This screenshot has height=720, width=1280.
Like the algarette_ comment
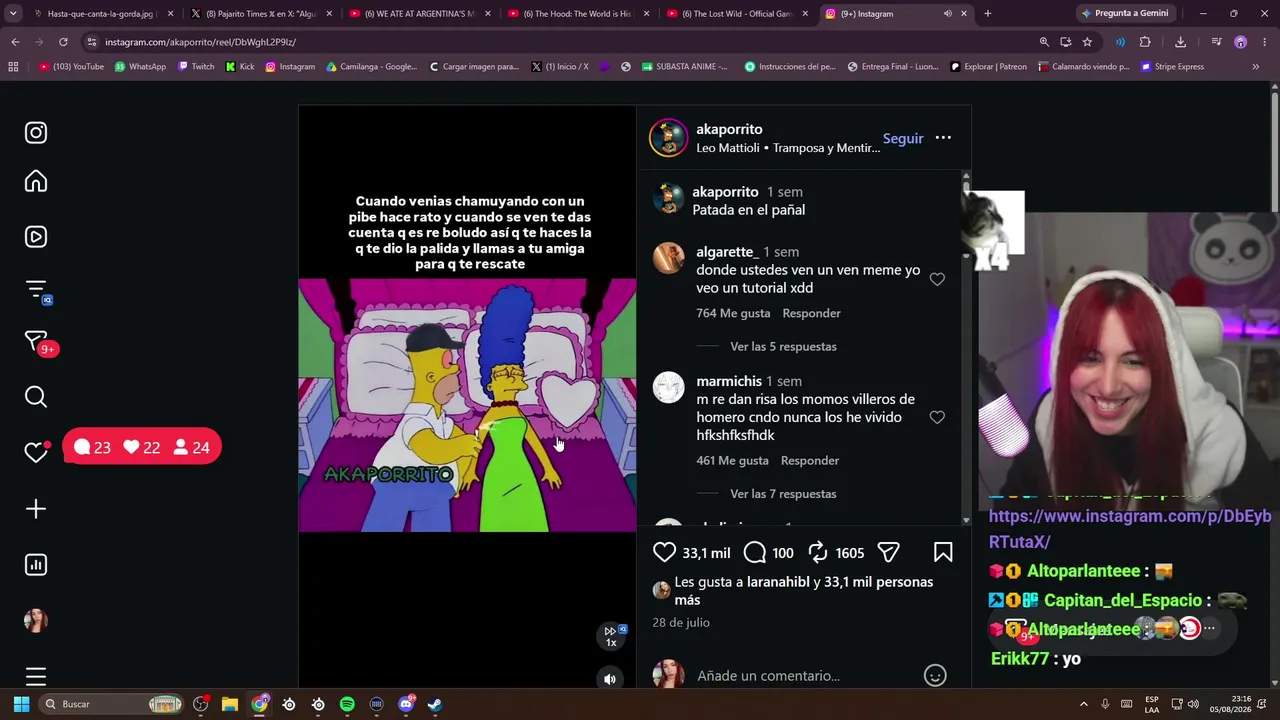(x=937, y=280)
